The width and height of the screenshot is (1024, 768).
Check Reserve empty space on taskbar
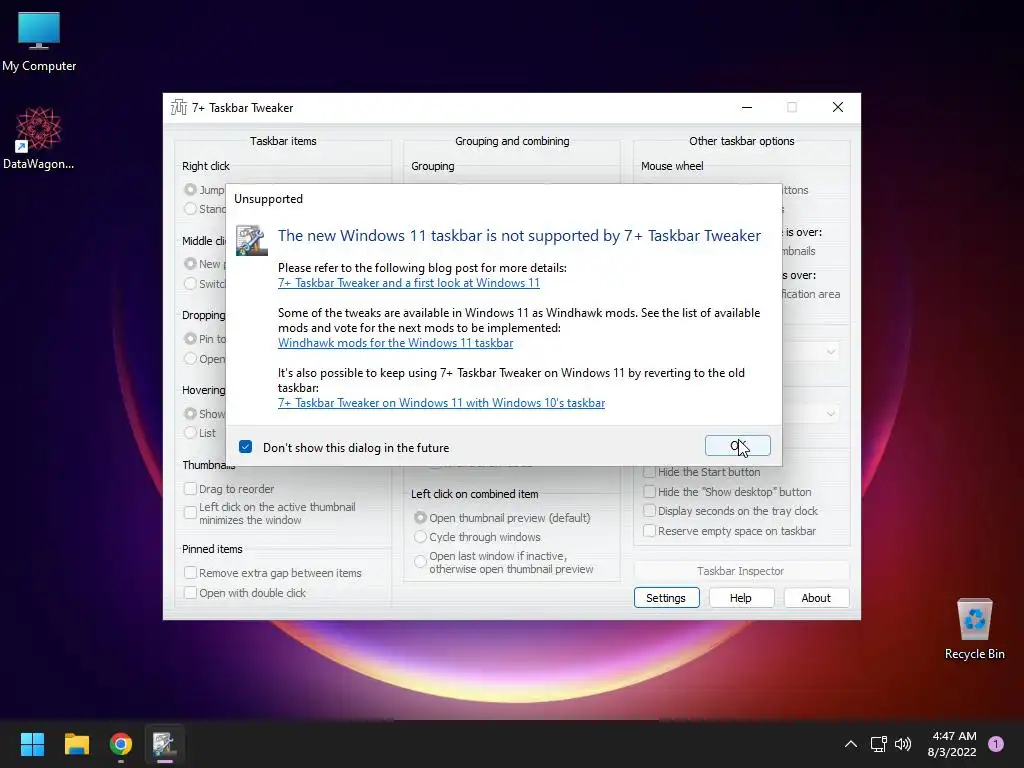[x=649, y=531]
